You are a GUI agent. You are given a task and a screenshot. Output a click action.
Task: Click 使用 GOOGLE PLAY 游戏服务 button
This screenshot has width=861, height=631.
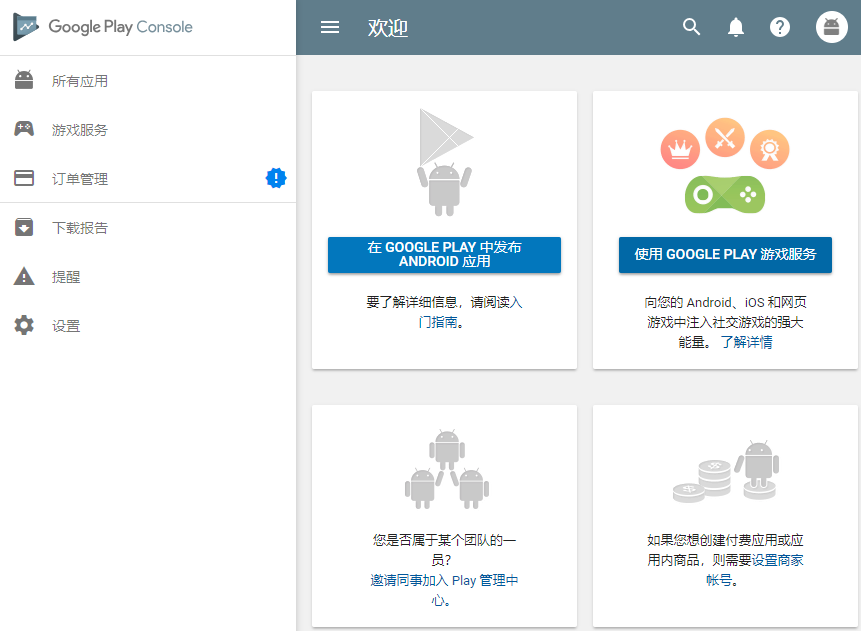point(725,255)
